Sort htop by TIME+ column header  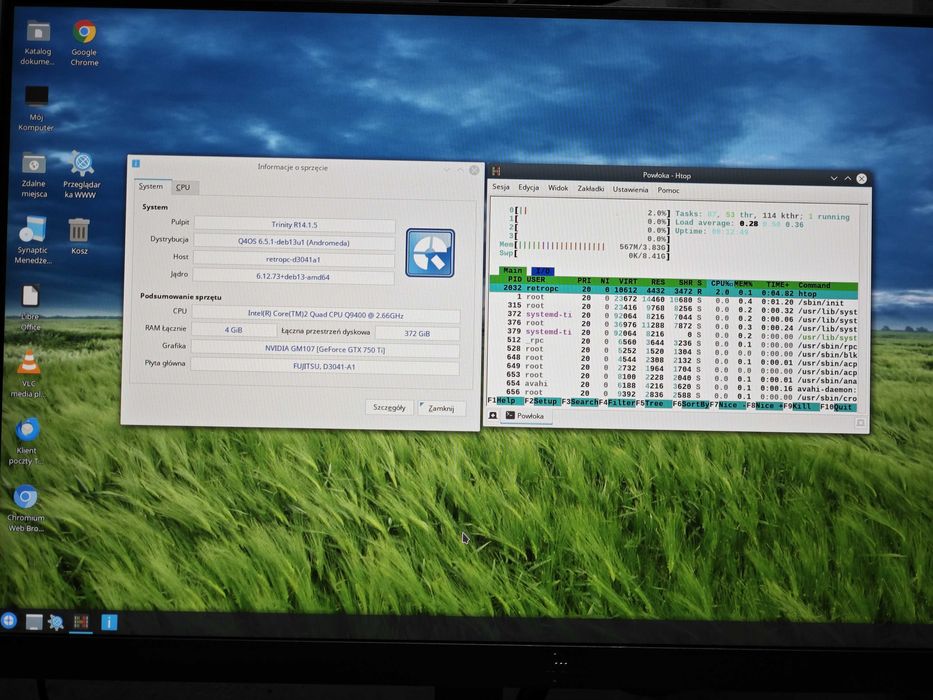pos(778,285)
